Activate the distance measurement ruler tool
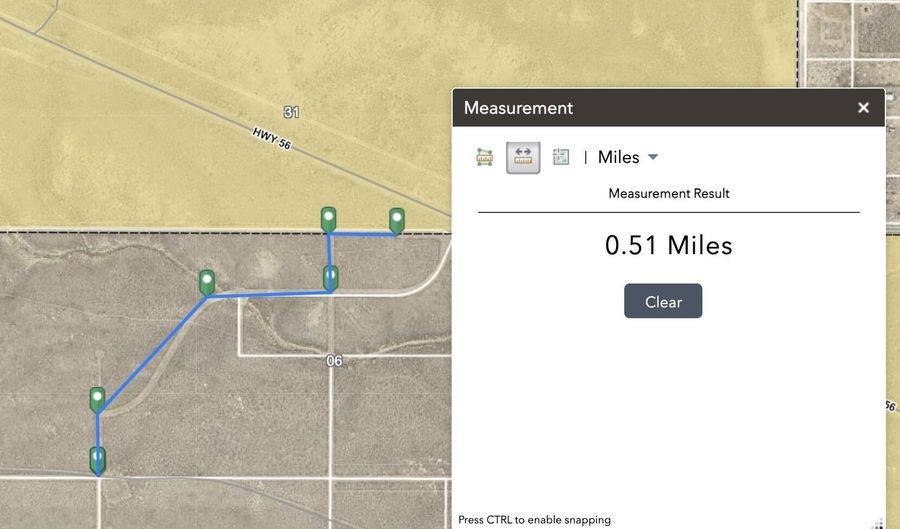 click(523, 157)
